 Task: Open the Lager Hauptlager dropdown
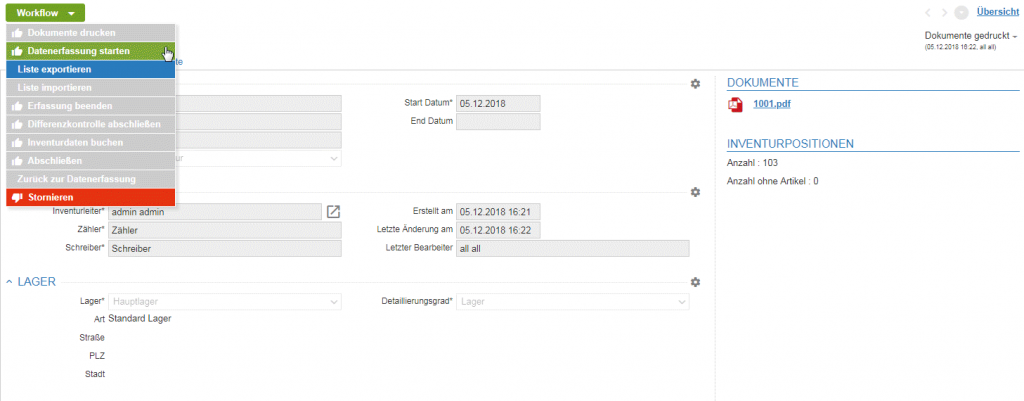tap(224, 302)
